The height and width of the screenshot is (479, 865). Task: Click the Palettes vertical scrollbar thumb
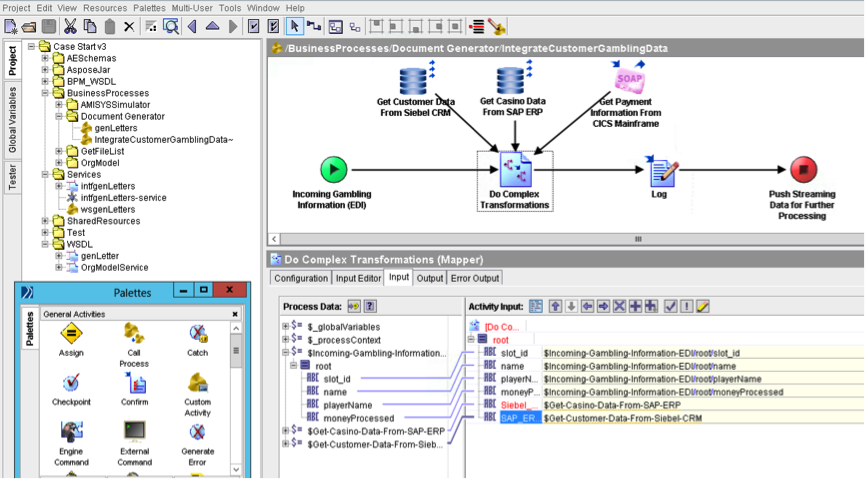pos(236,351)
